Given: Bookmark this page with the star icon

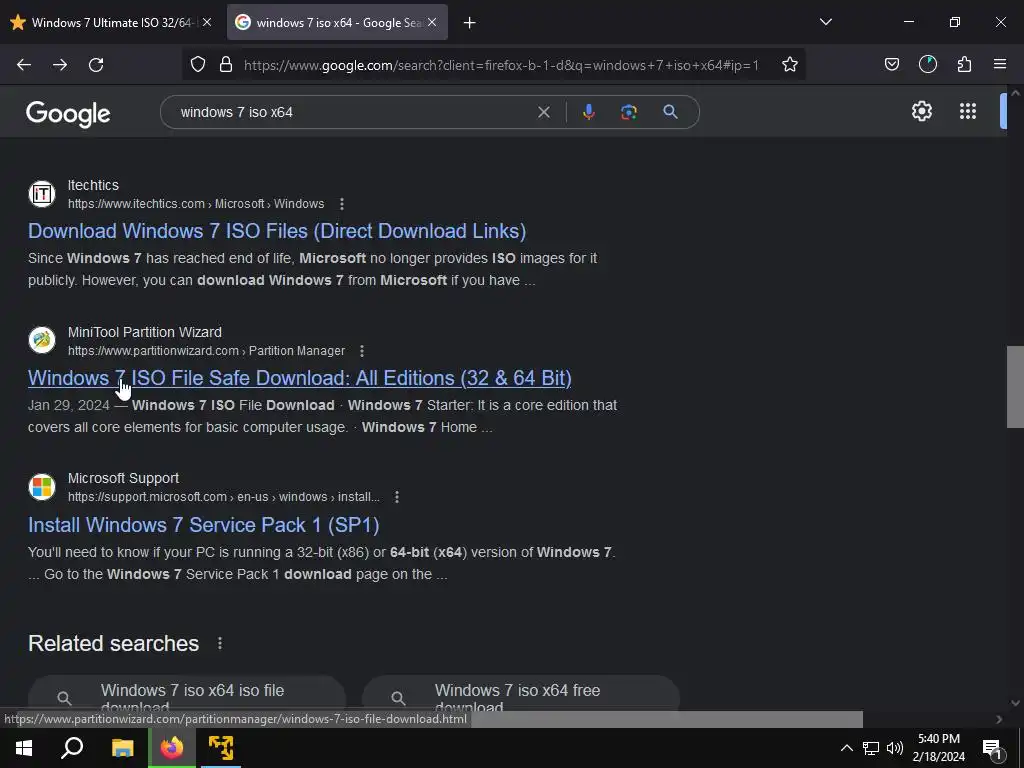Looking at the screenshot, I should click(x=790, y=64).
